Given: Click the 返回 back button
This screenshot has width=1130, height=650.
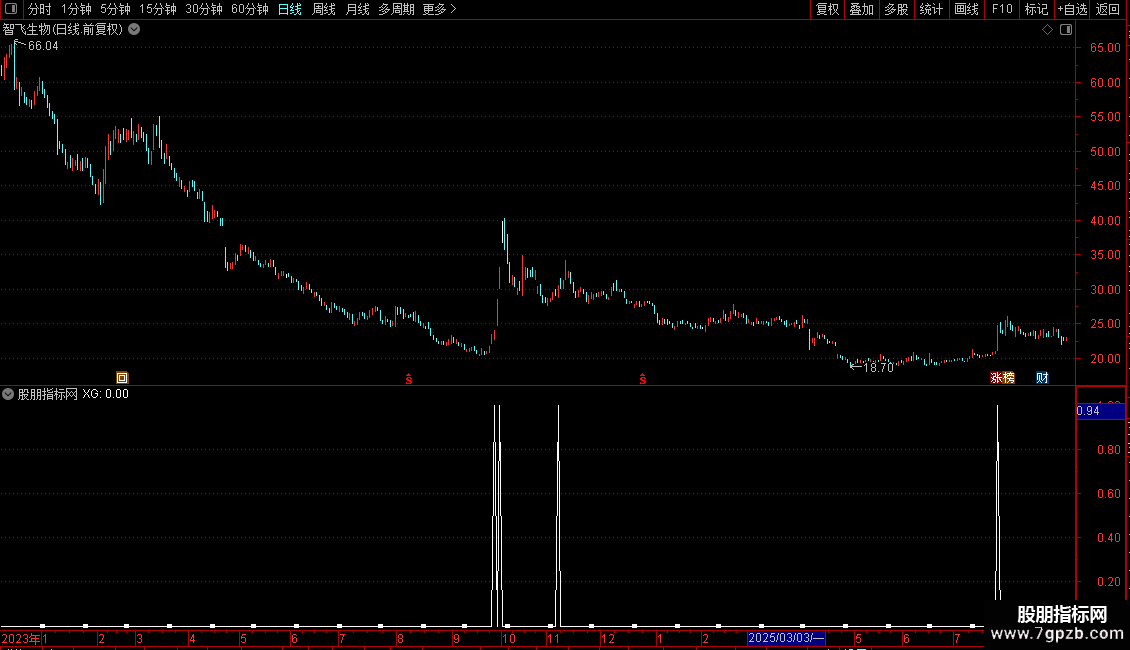Looking at the screenshot, I should [1108, 9].
